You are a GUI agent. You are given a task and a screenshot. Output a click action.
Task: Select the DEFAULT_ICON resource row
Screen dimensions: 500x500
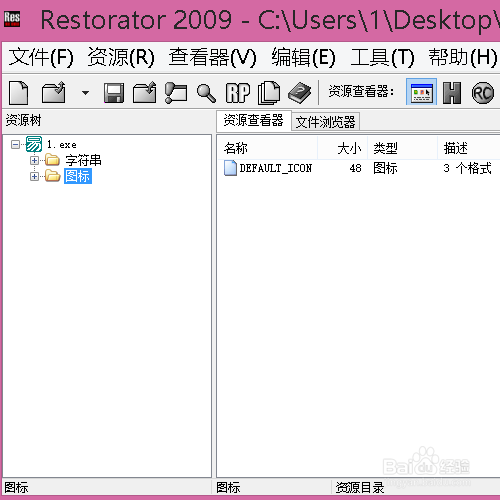tap(359, 168)
